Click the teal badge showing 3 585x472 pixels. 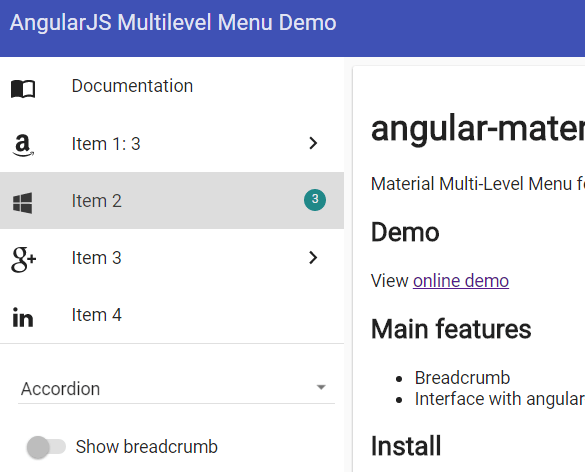(x=315, y=200)
